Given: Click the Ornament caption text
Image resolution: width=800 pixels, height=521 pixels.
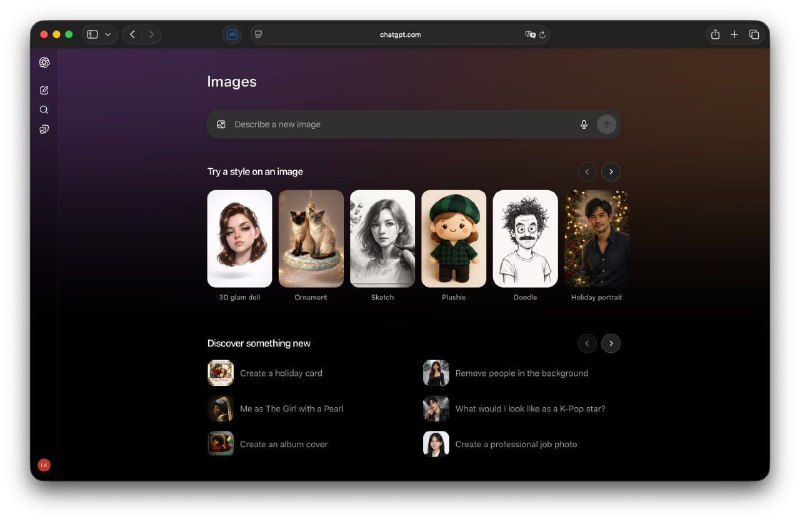Looking at the screenshot, I should (x=311, y=297).
